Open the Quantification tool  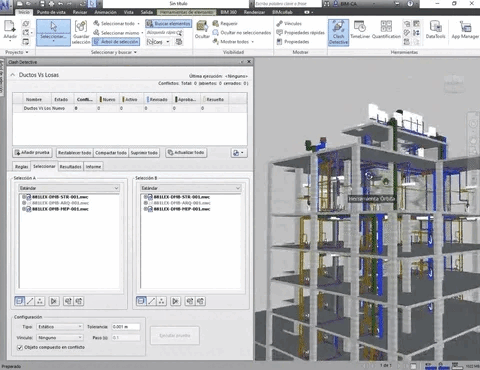point(386,30)
